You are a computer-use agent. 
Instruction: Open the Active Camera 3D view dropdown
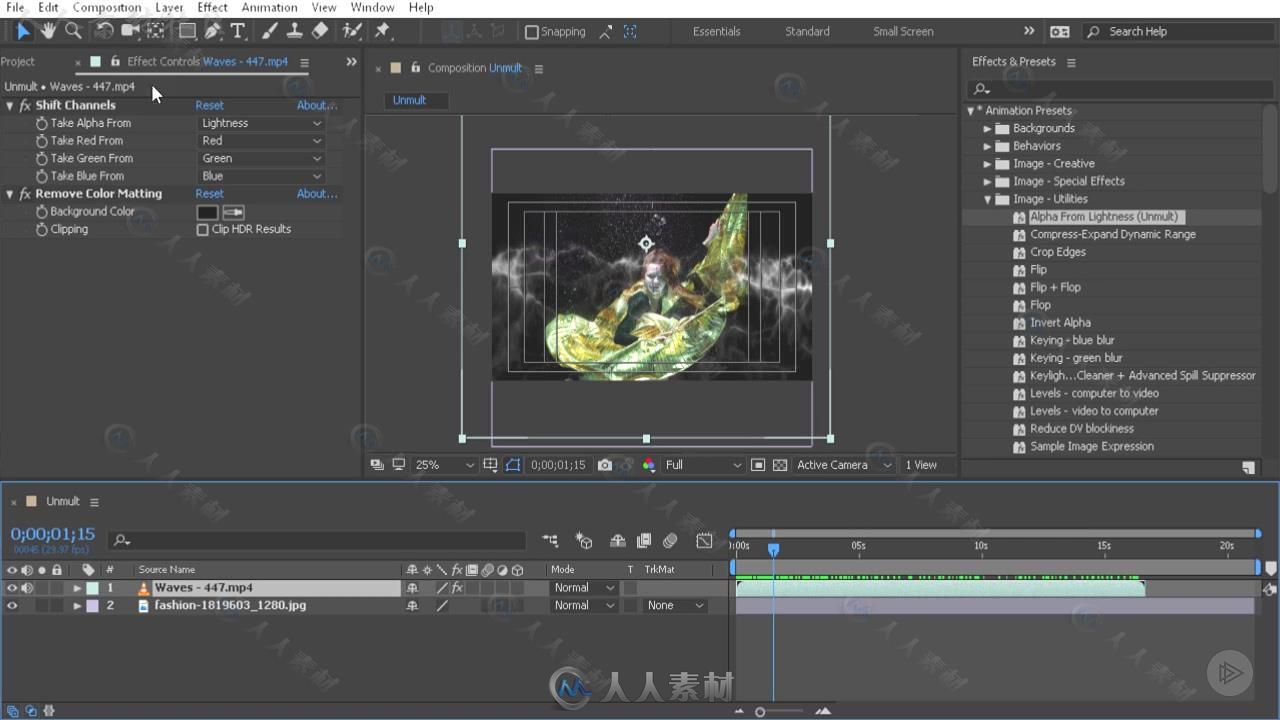pyautogui.click(x=843, y=465)
